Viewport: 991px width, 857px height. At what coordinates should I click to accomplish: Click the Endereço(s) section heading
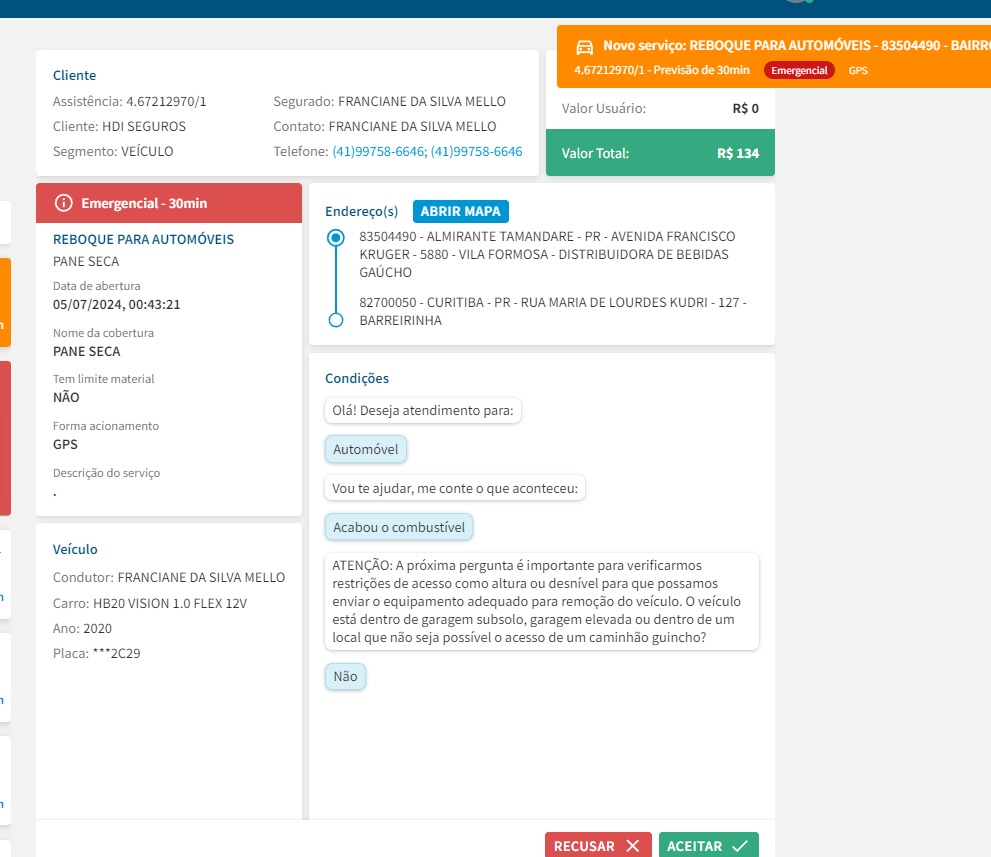click(362, 212)
